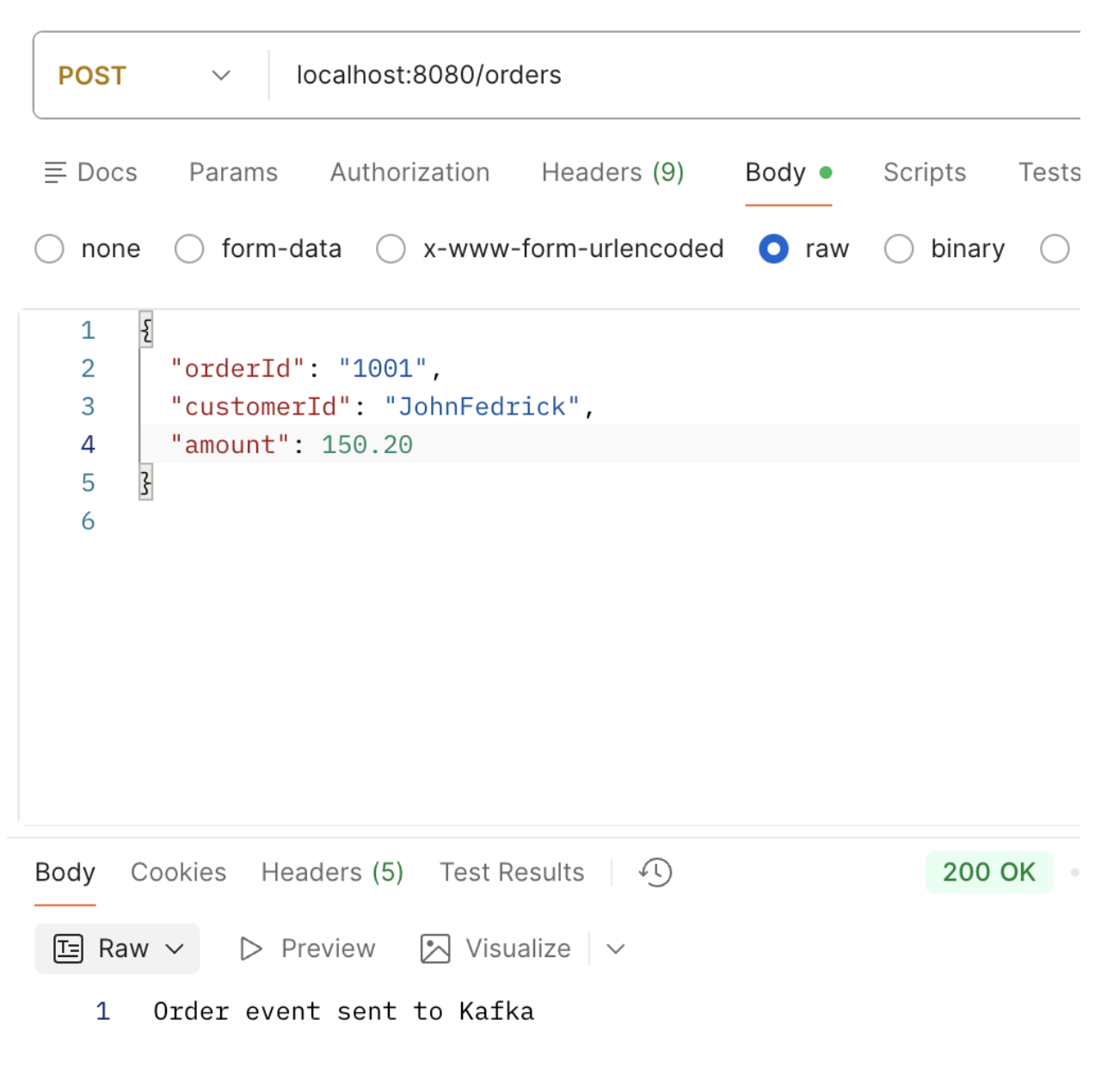Viewport: 1120px width, 1068px height.
Task: Open the response Cookies tab
Action: point(177,872)
